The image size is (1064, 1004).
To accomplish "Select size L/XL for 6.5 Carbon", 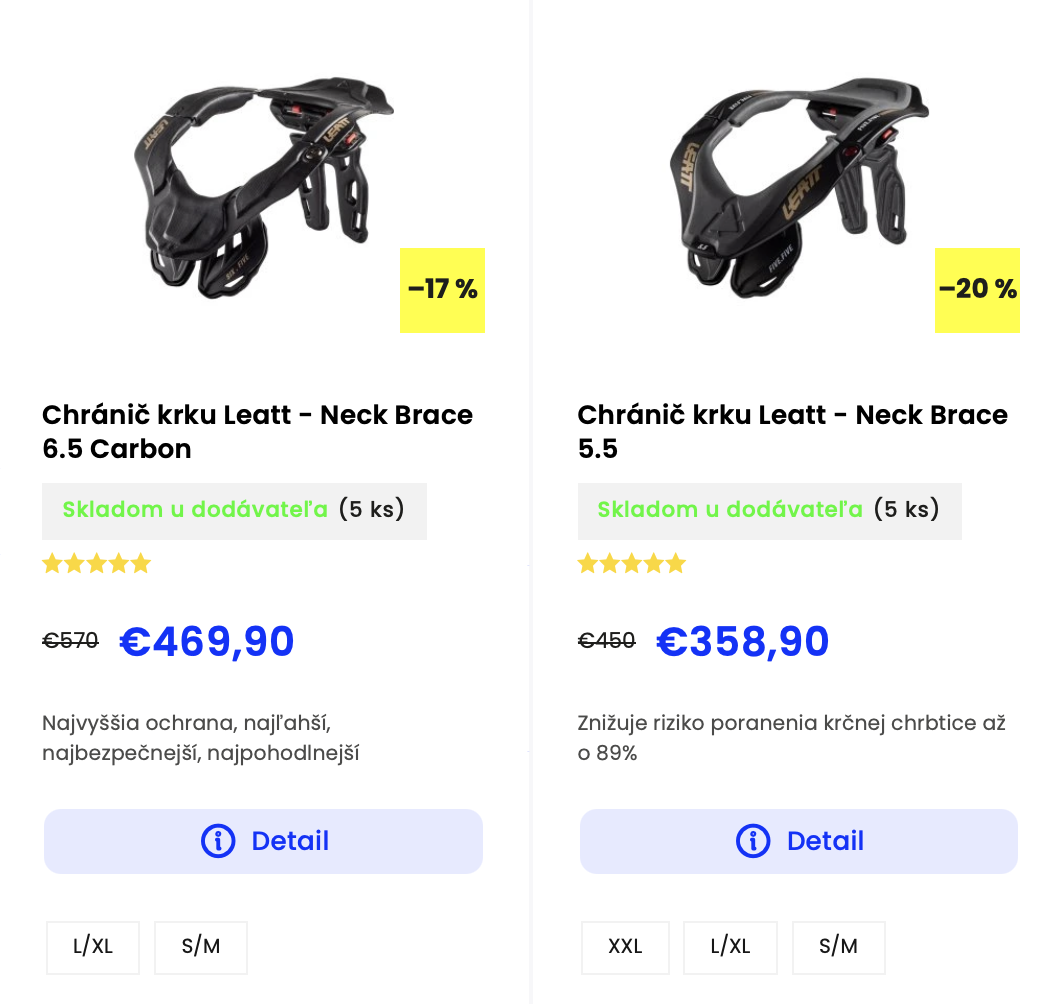I will (93, 947).
